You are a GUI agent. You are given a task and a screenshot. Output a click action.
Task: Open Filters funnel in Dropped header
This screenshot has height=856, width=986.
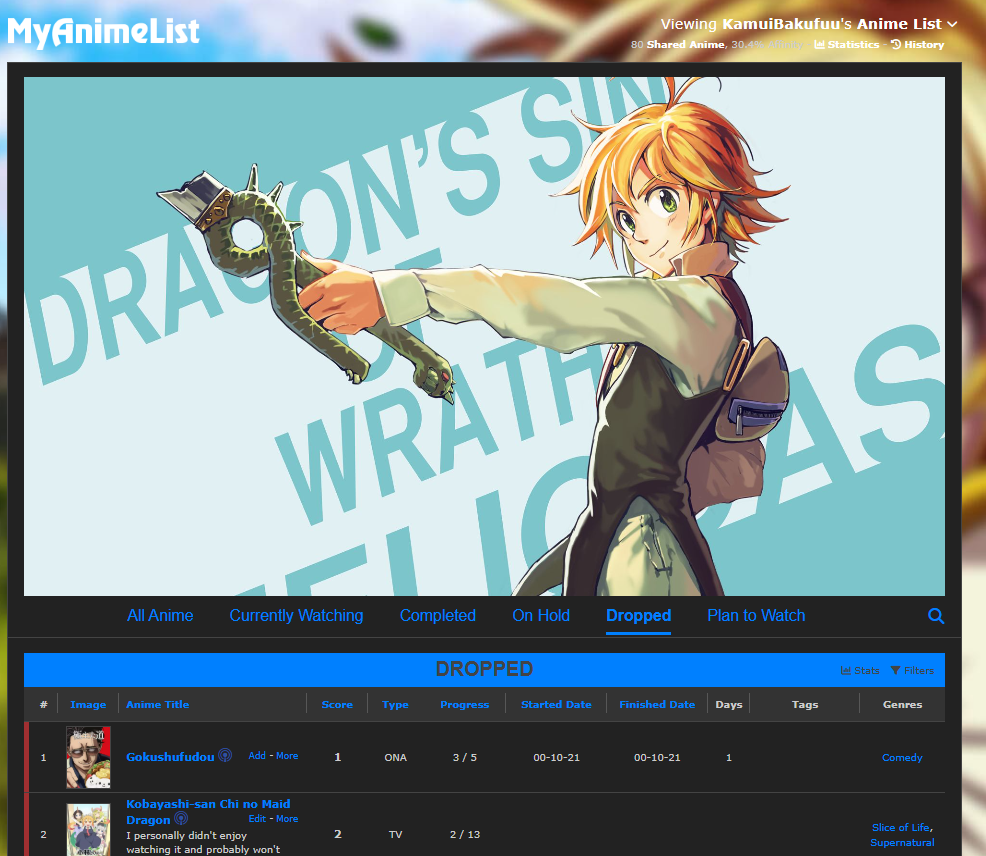(x=912, y=670)
